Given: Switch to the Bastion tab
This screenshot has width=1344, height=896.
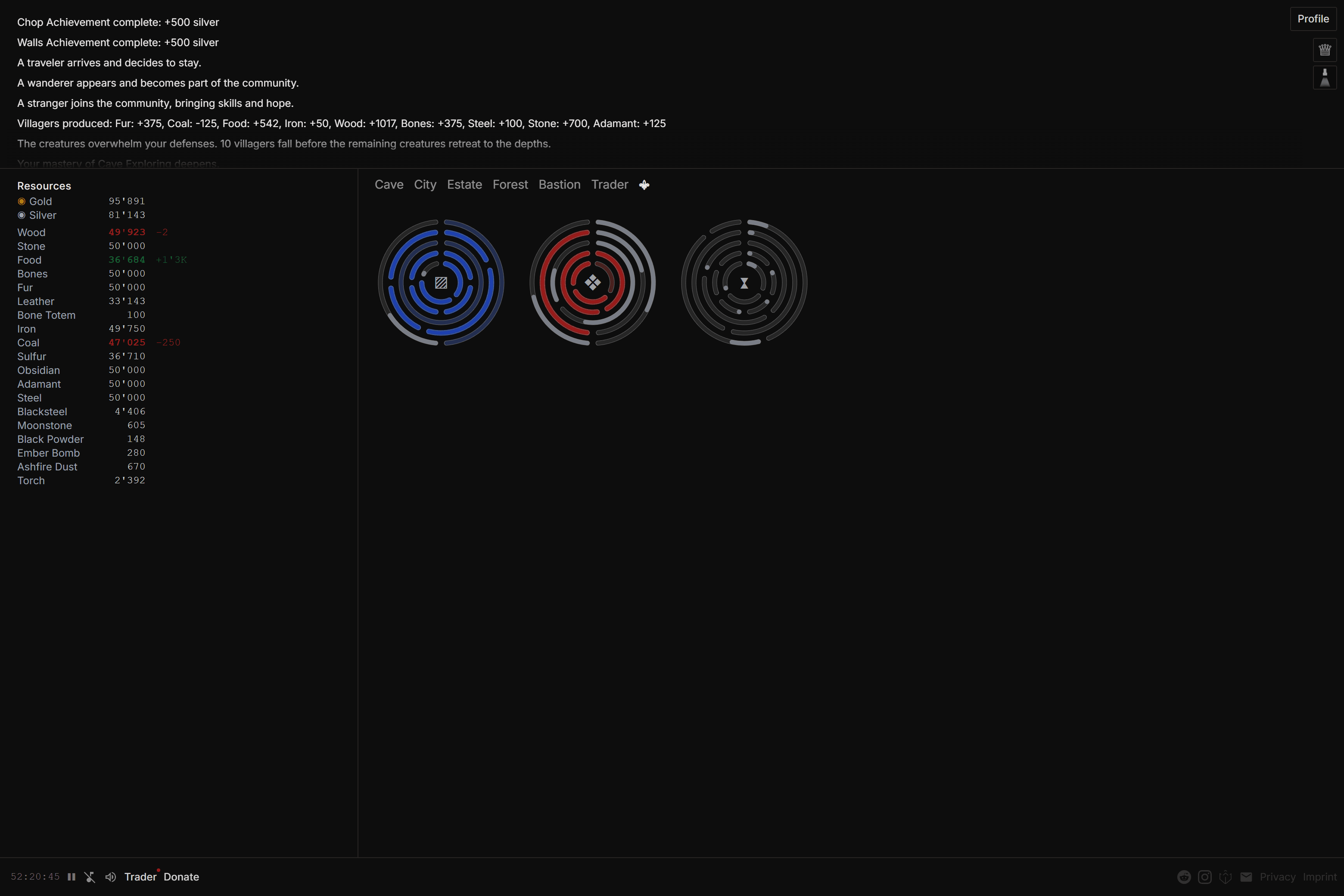Looking at the screenshot, I should [x=559, y=184].
